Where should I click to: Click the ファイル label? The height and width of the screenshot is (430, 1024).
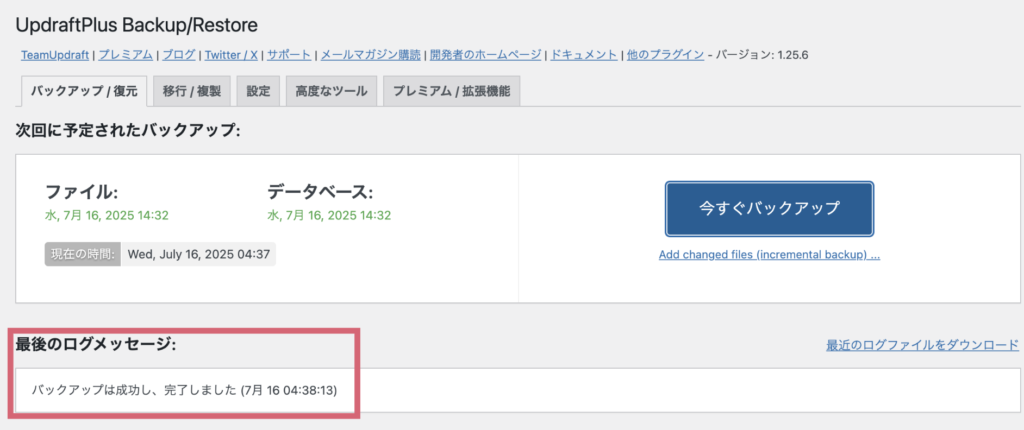click(x=81, y=192)
